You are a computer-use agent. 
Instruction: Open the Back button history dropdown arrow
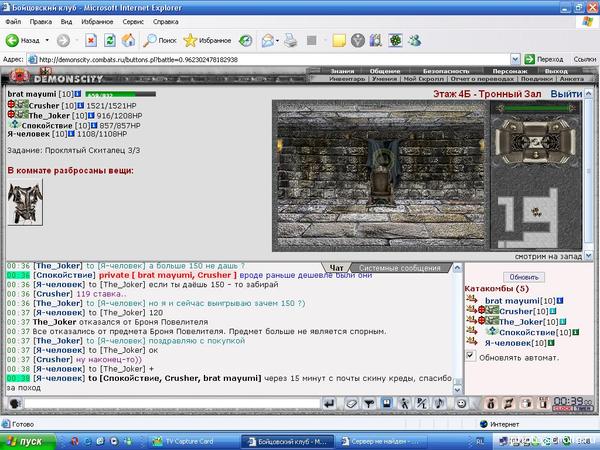coord(45,40)
